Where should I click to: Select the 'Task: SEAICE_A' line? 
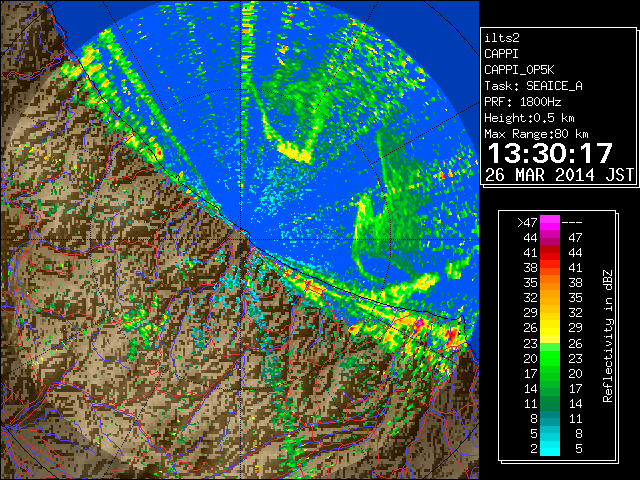tap(533, 86)
